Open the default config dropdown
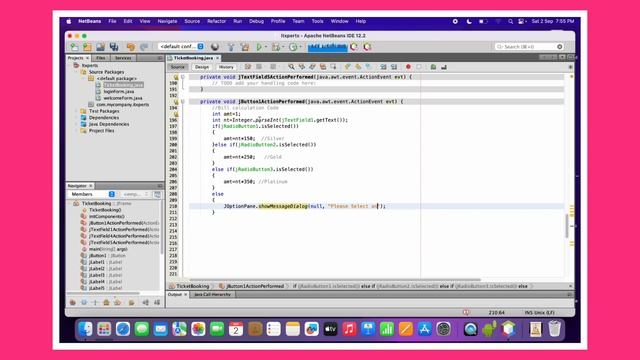Screen dimensions: 640x360 pos(181,47)
